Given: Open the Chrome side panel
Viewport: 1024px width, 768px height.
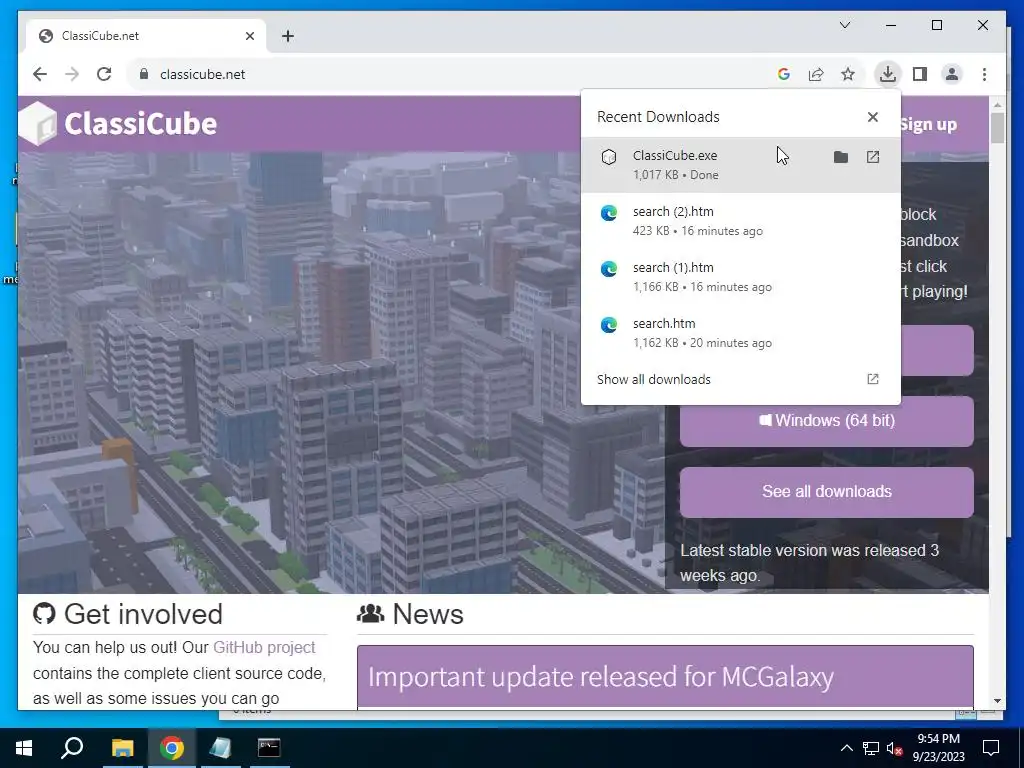Looking at the screenshot, I should click(x=920, y=74).
